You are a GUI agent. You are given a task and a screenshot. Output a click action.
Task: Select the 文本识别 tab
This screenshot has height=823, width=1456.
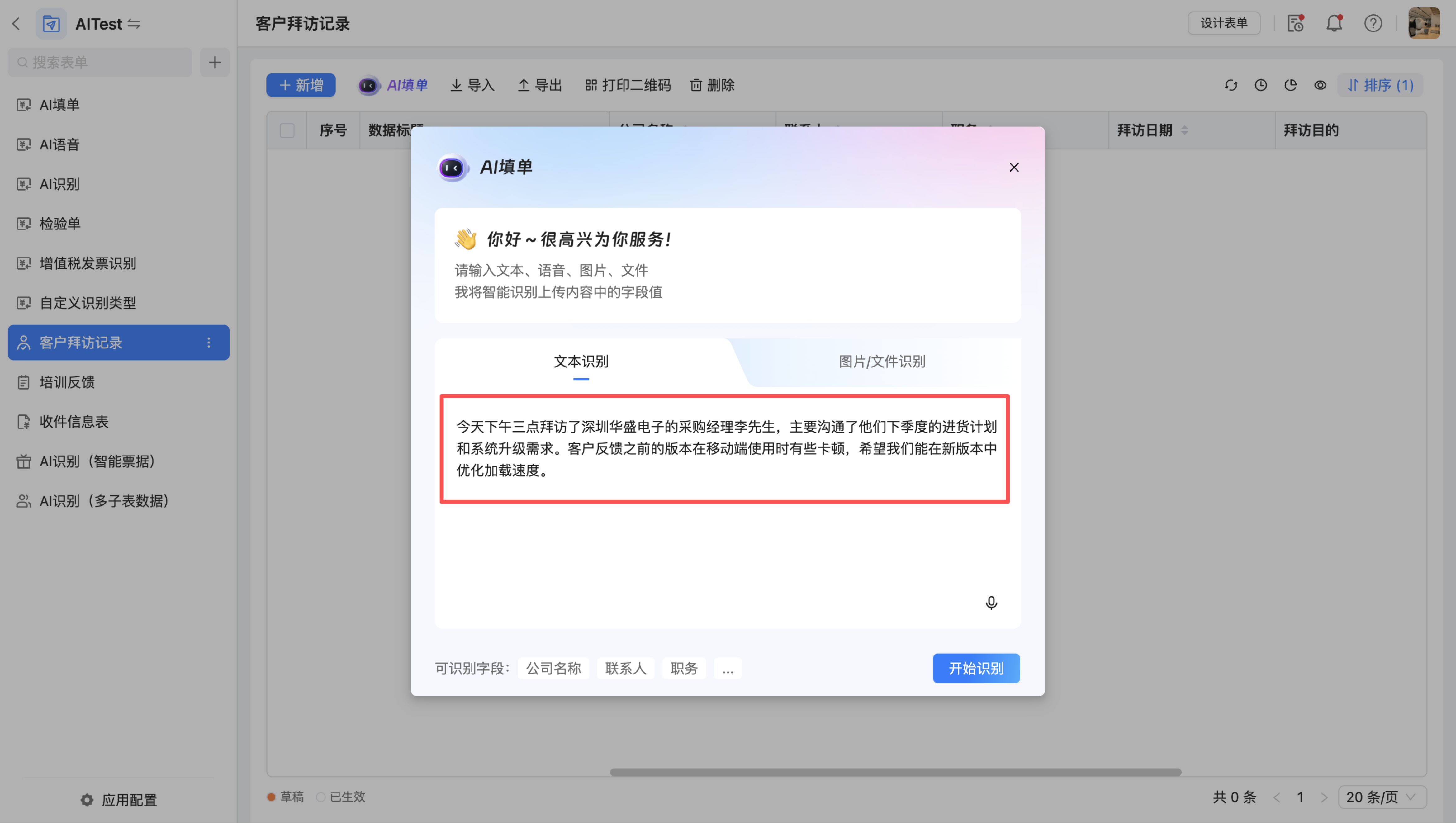click(x=581, y=362)
